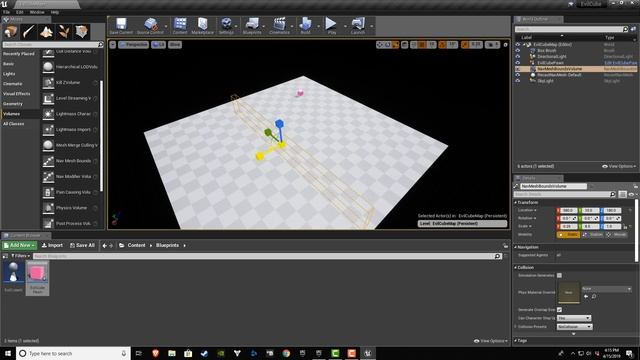Toggle visibility of EvilCubeMap world row
The height and width of the screenshot is (360, 640).
tap(518, 44)
